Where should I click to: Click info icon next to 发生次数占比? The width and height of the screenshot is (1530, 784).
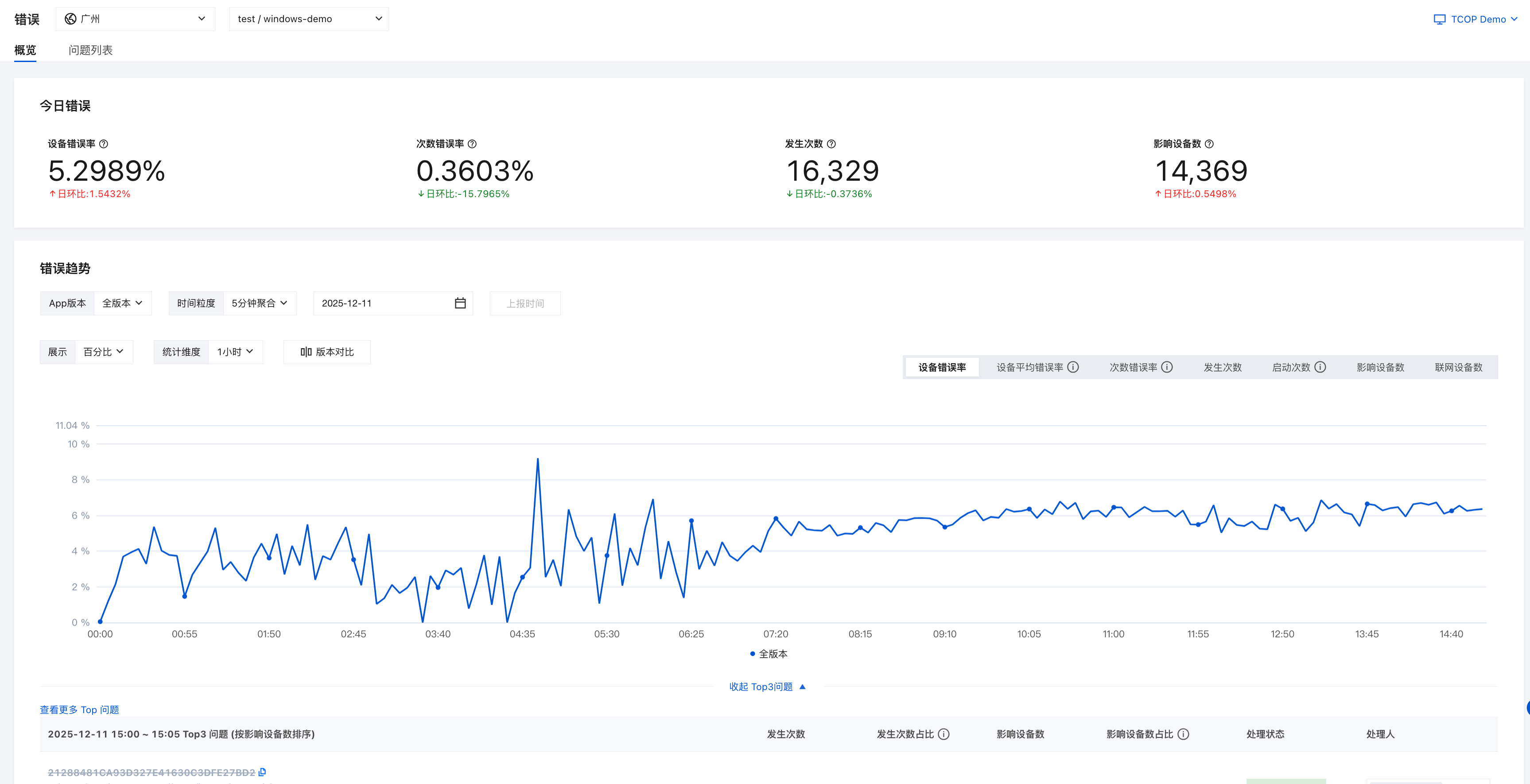(x=944, y=734)
